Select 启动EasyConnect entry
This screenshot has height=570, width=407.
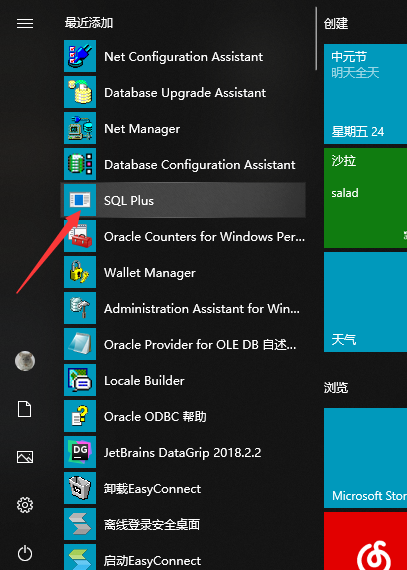[x=183, y=556]
